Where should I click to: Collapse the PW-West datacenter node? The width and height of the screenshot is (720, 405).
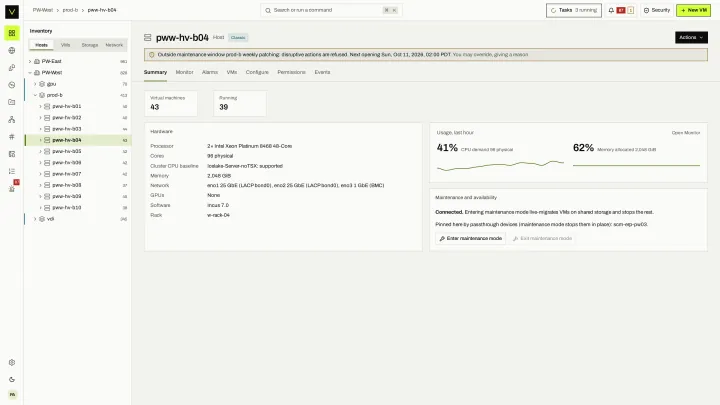click(x=30, y=73)
